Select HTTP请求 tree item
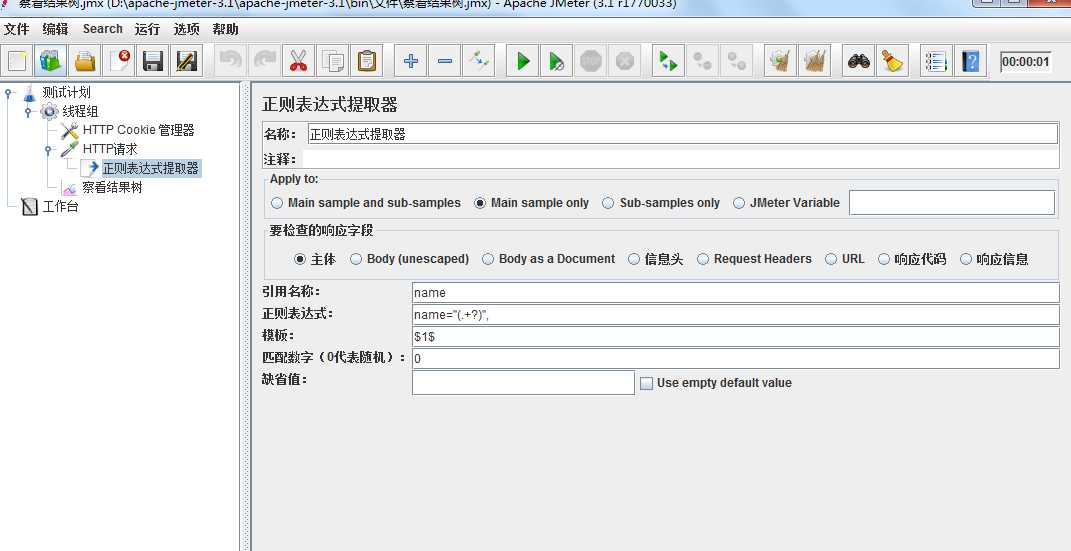The image size is (1071, 551). pyautogui.click(x=110, y=149)
